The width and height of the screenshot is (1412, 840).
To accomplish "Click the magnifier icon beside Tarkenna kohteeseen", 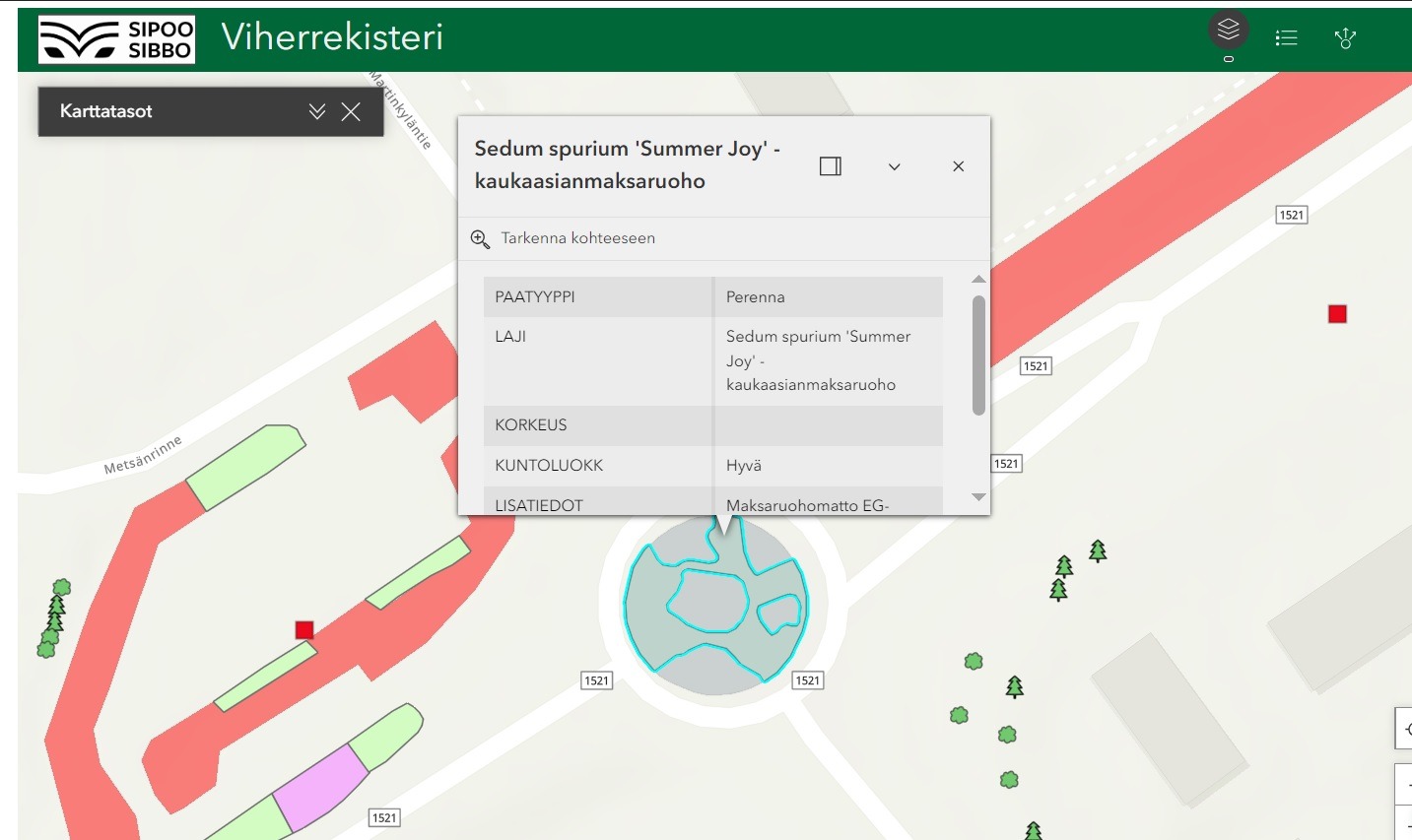I will (480, 238).
